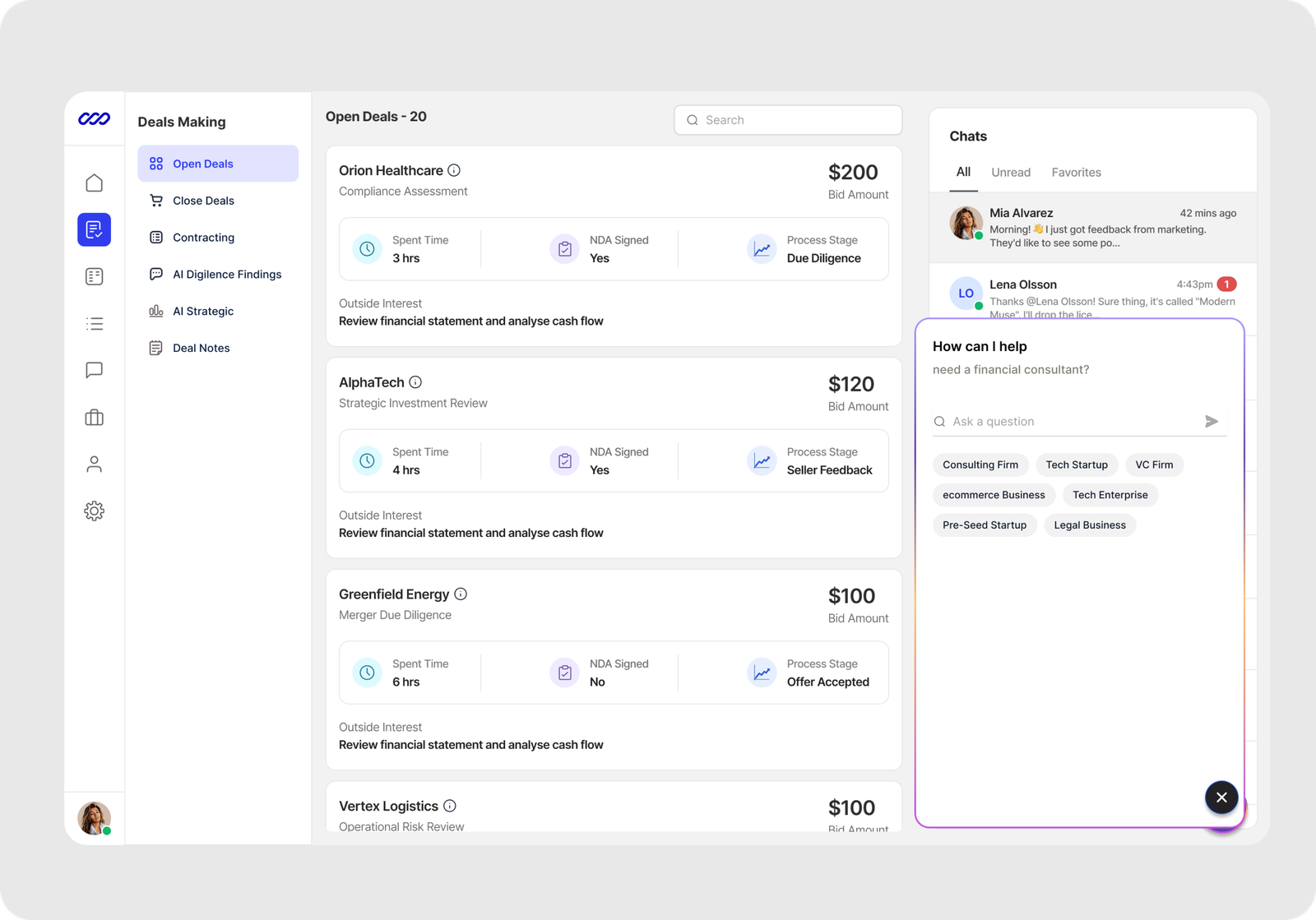Screen dimensions: 1316x920
Task: Close the help assistant panel
Action: point(1221,797)
